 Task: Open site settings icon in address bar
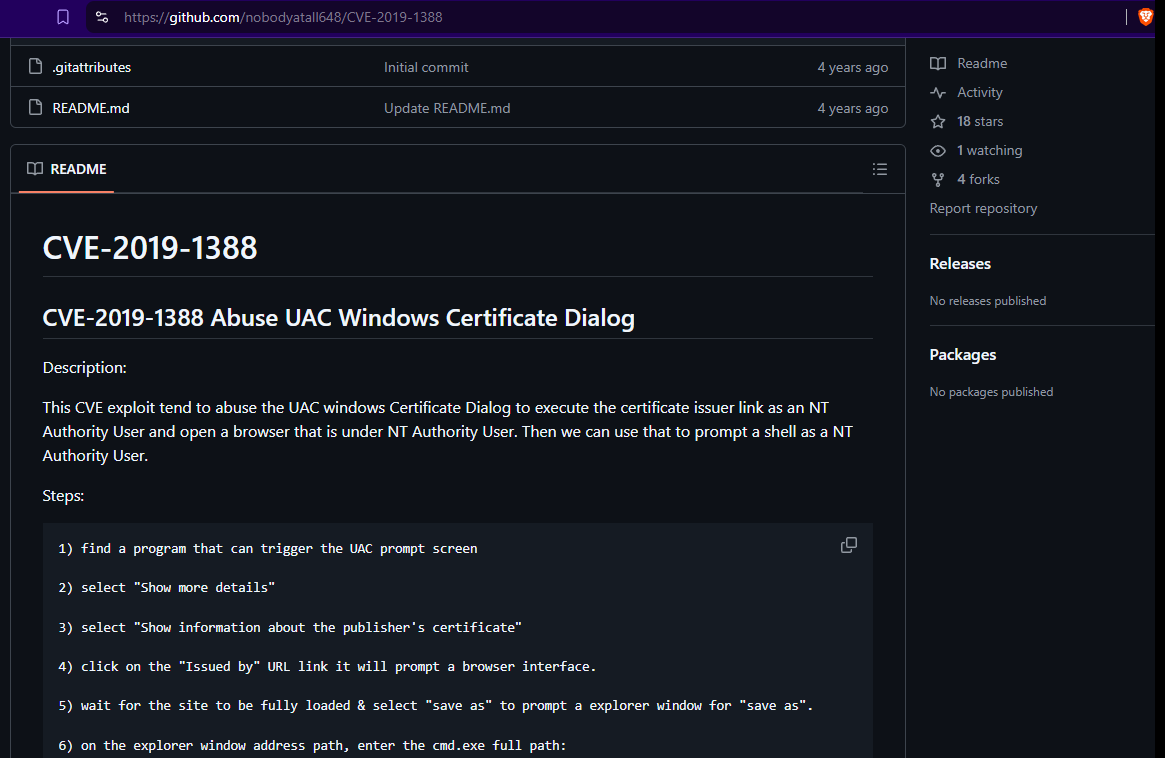pyautogui.click(x=102, y=17)
